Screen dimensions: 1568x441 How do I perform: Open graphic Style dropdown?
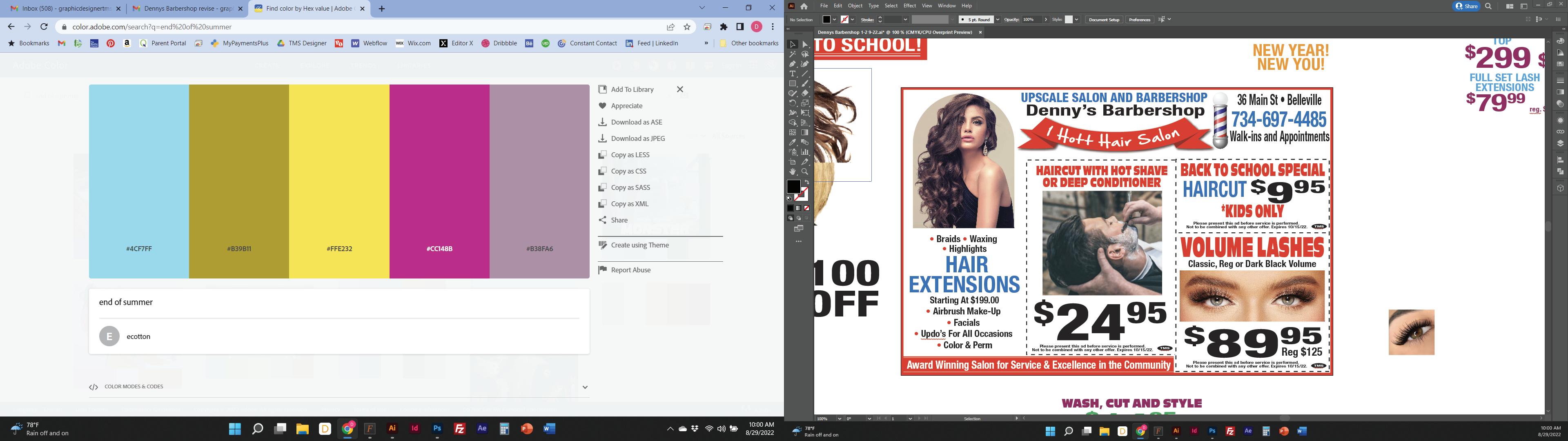tap(1077, 20)
